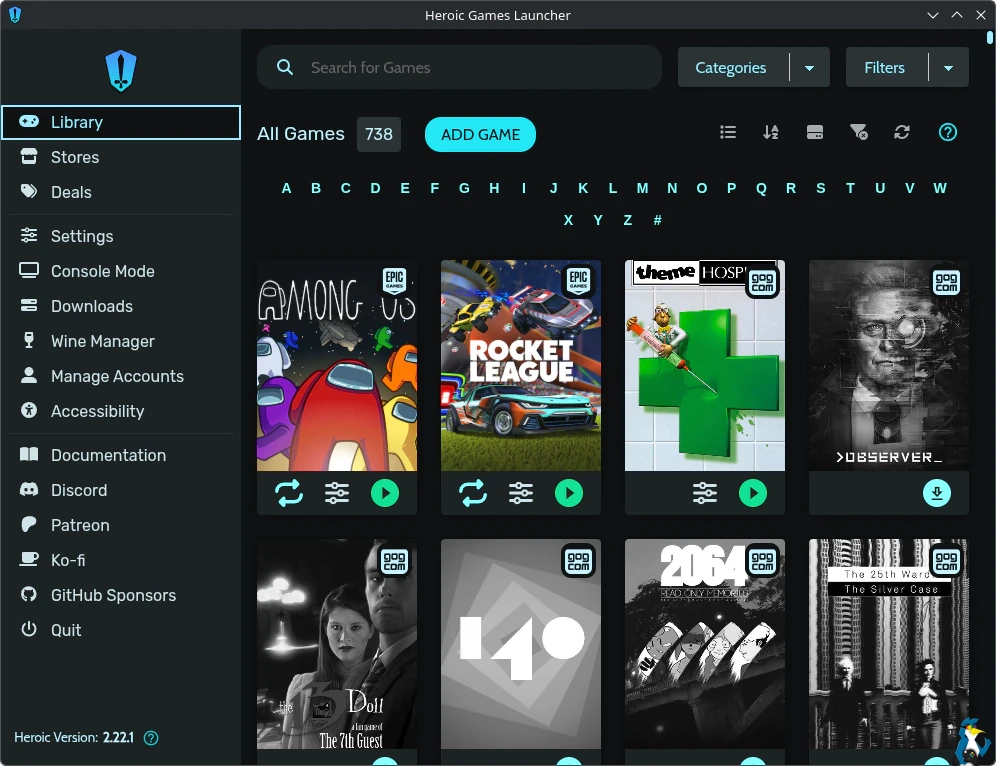
Task: Click the Heroic shield logo in the sidebar
Action: (x=121, y=71)
